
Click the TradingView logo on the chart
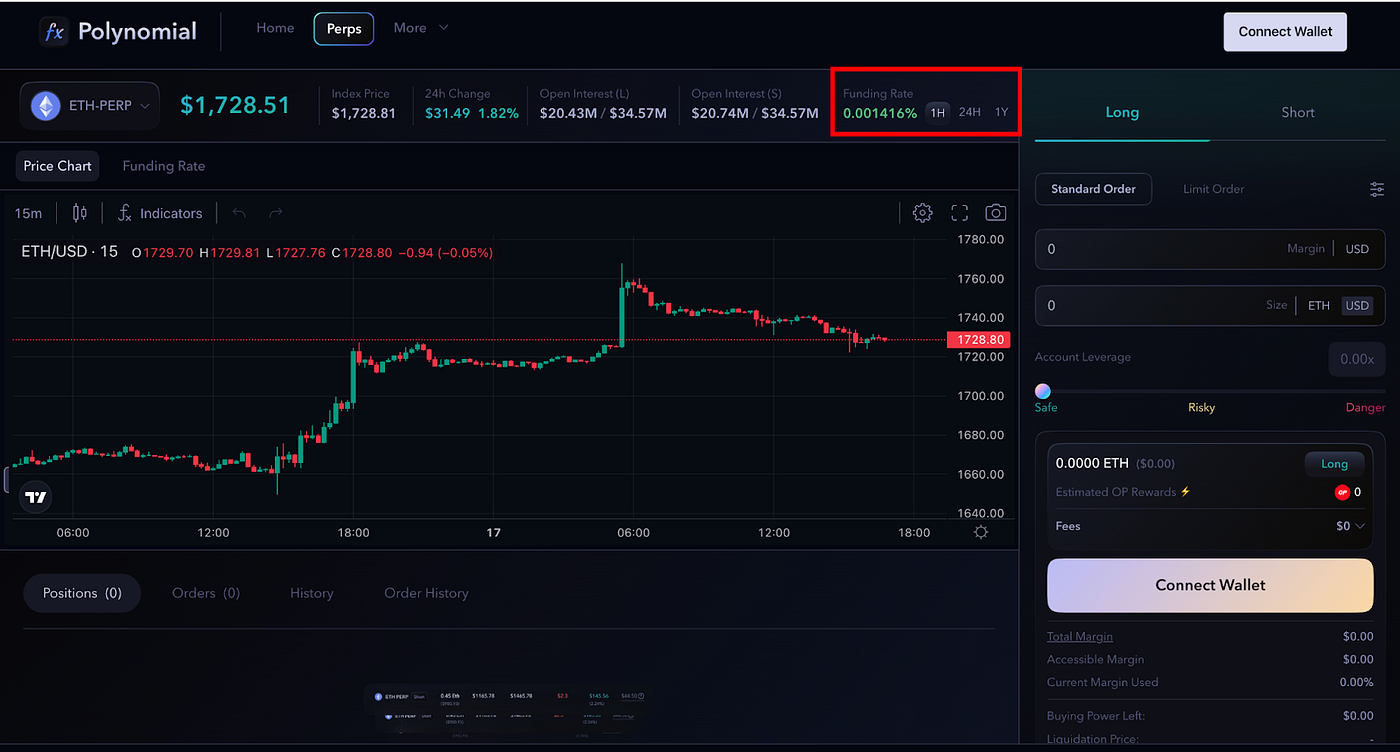pos(35,496)
